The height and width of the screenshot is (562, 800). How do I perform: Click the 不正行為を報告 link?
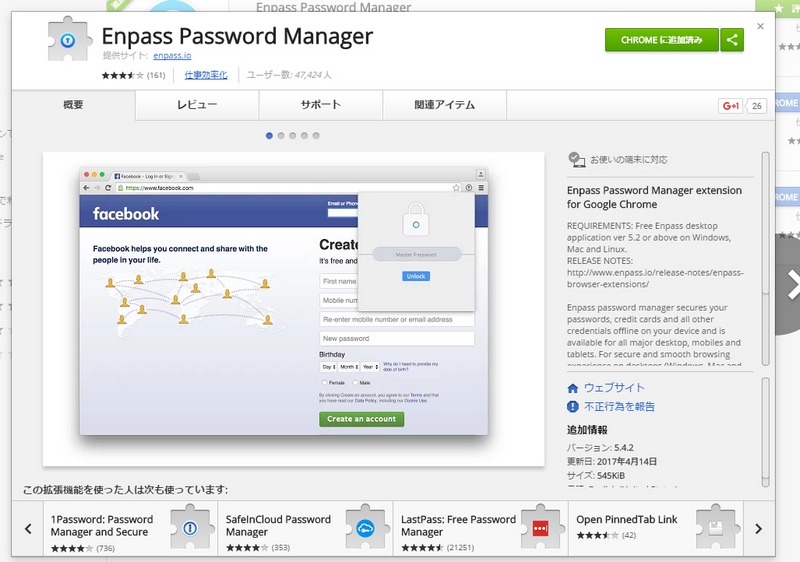(x=619, y=406)
